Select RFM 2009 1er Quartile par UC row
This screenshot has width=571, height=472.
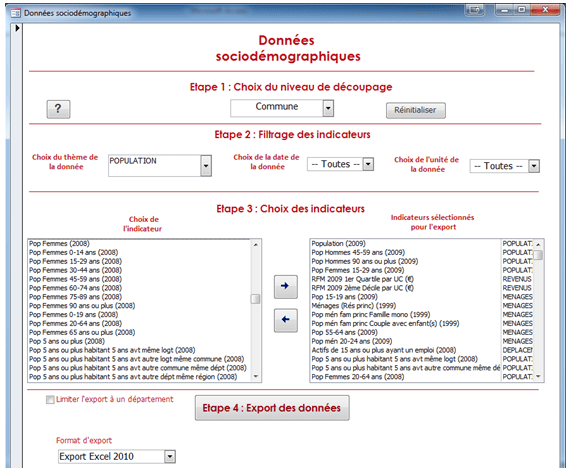(x=422, y=279)
